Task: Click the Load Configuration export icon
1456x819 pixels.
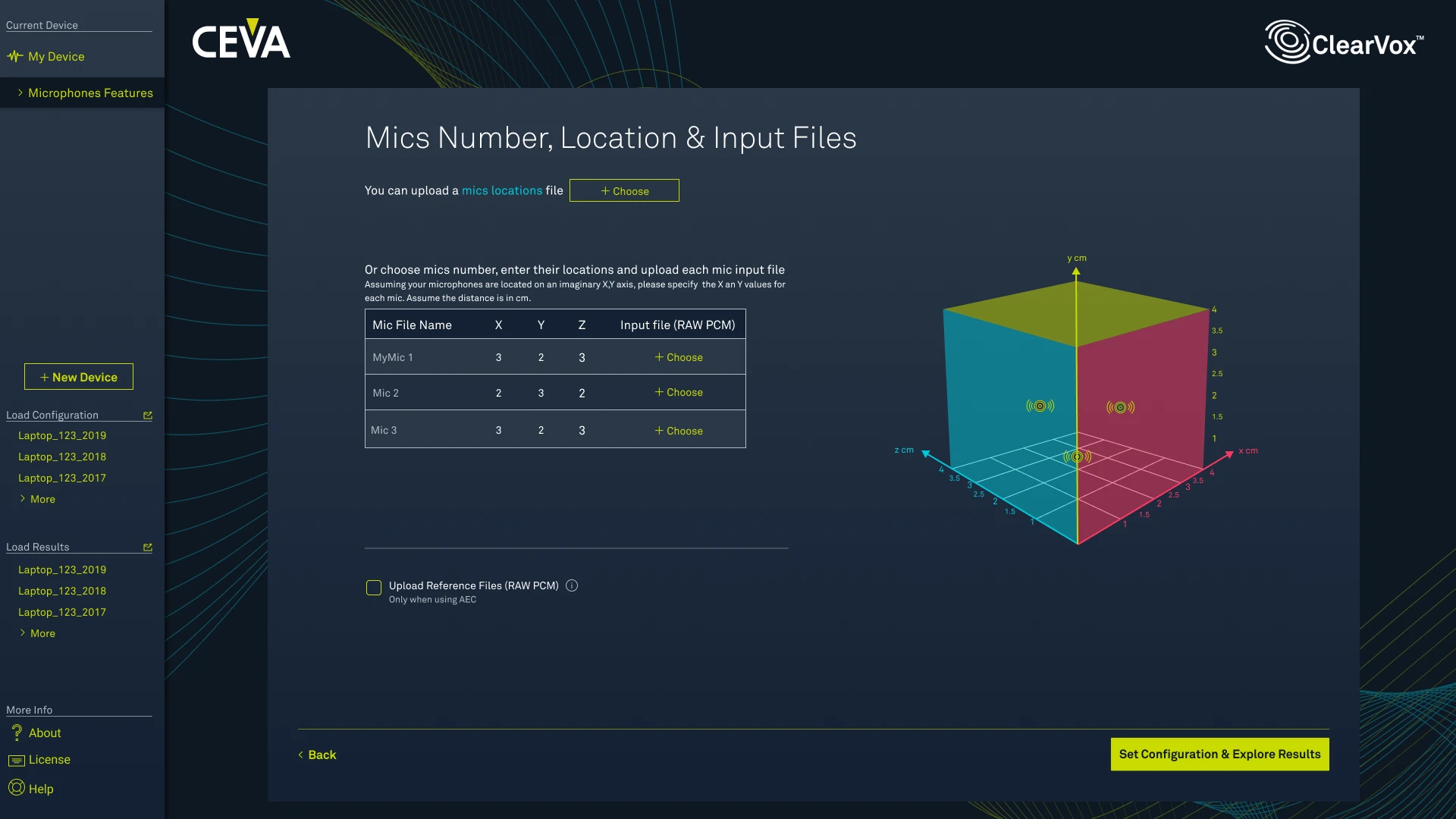Action: coord(148,416)
